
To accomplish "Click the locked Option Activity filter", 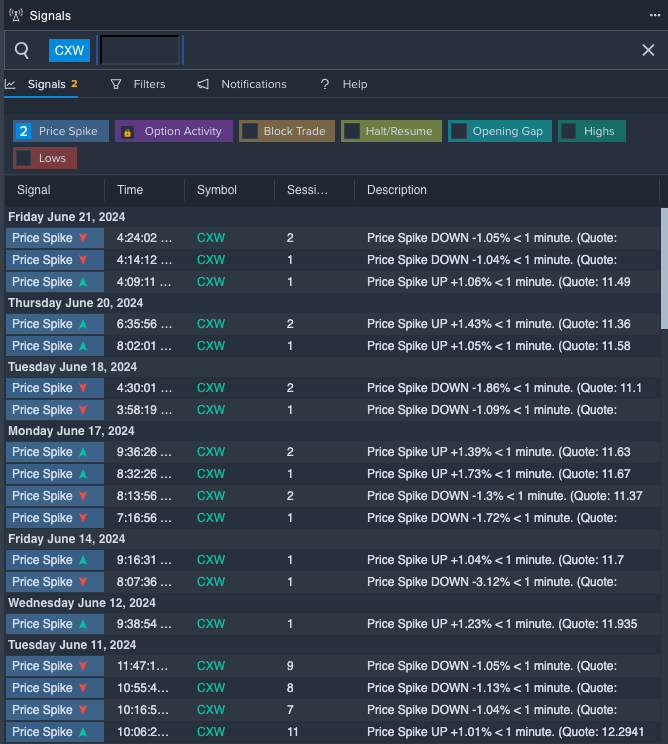I will 174,131.
